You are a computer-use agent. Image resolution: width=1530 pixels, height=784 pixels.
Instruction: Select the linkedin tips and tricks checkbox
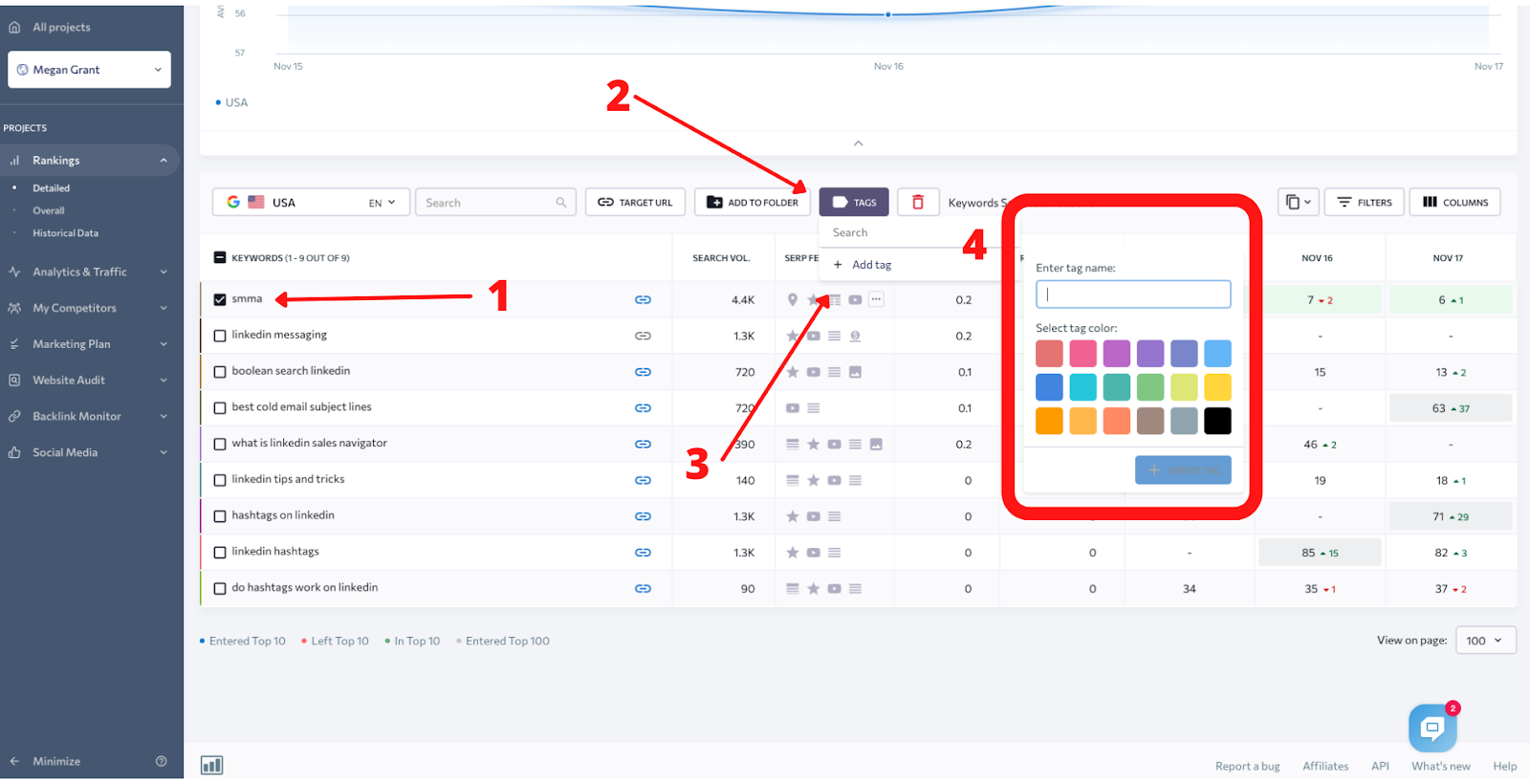pos(220,480)
